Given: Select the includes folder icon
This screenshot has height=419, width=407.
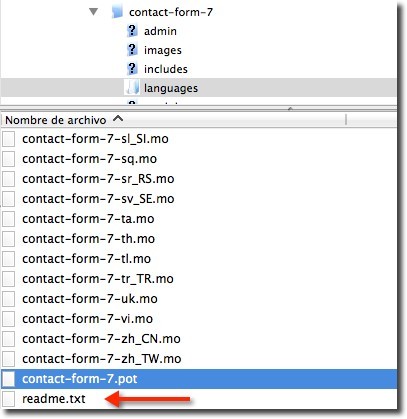Looking at the screenshot, I should point(132,69).
